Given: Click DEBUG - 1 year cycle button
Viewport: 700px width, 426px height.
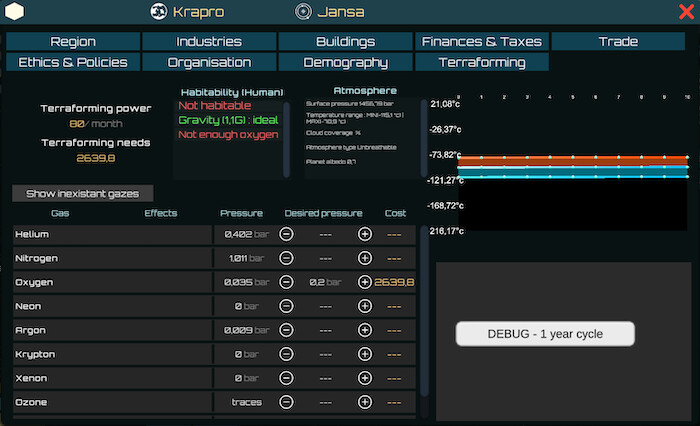Looking at the screenshot, I should (545, 333).
